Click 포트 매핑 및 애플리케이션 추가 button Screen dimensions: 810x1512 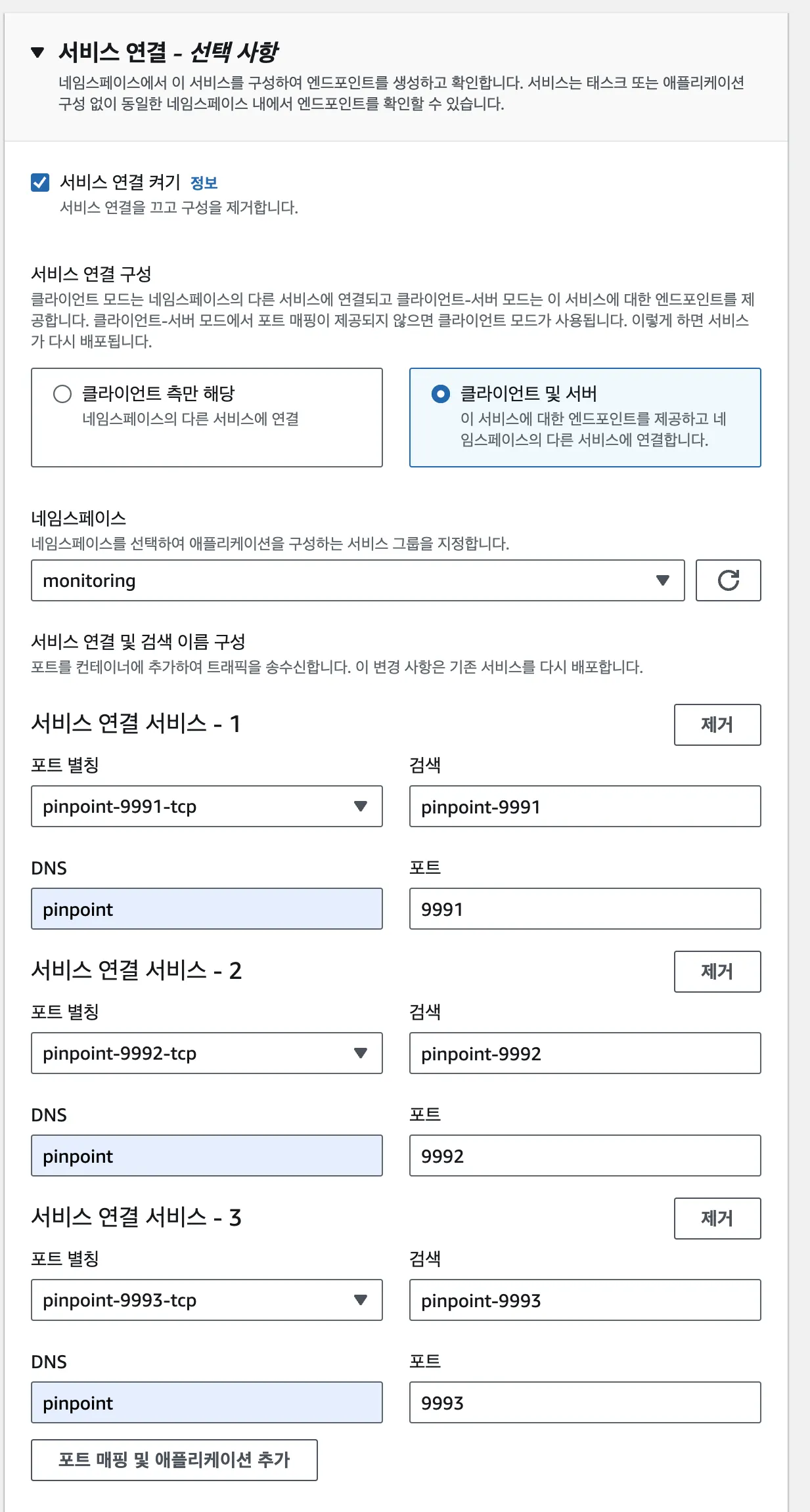174,1460
